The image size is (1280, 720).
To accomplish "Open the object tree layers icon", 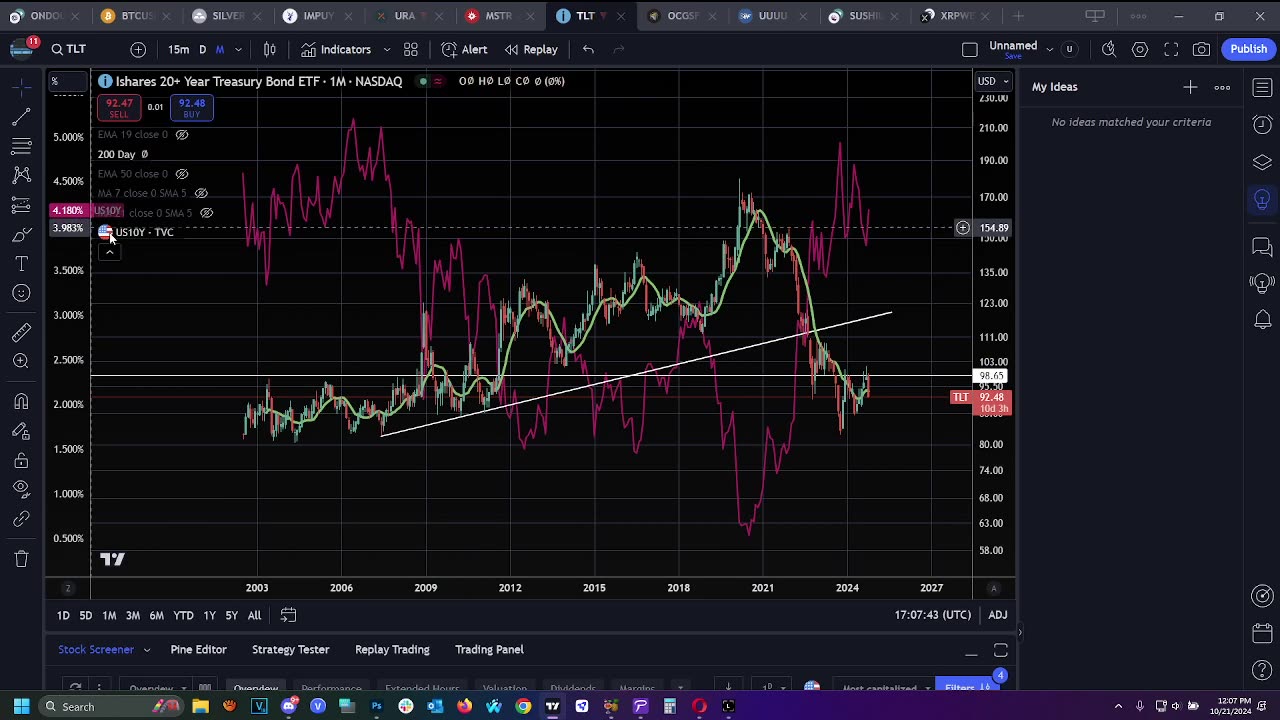I will click(x=1262, y=162).
